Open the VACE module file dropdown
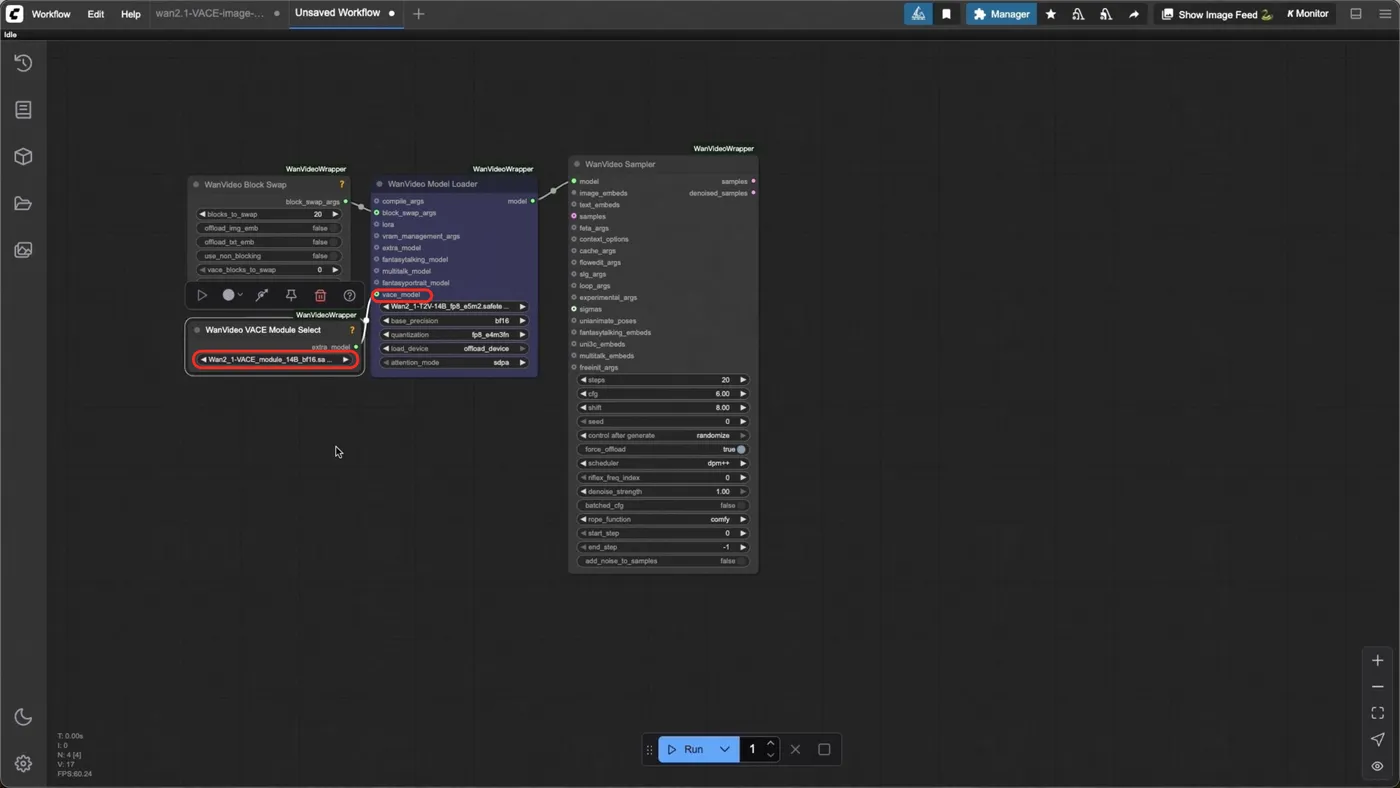 coord(275,359)
